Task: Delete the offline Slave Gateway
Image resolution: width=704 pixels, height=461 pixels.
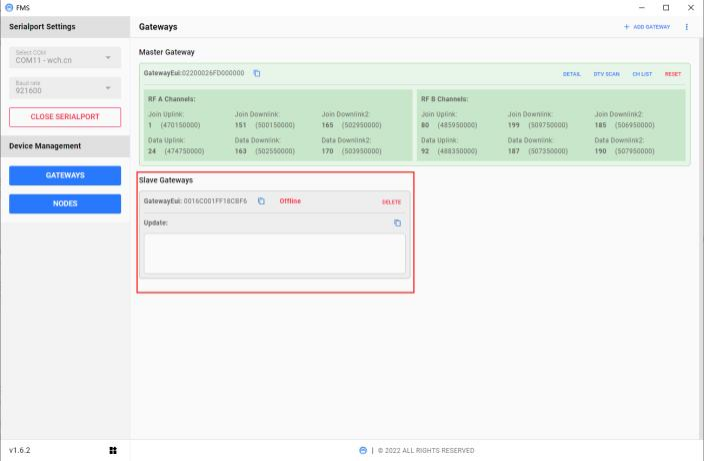Action: 391,202
